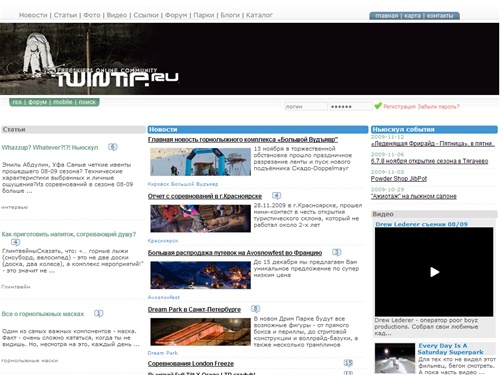Click the логин input field
Screen dimensions: 500x375
click(x=306, y=106)
